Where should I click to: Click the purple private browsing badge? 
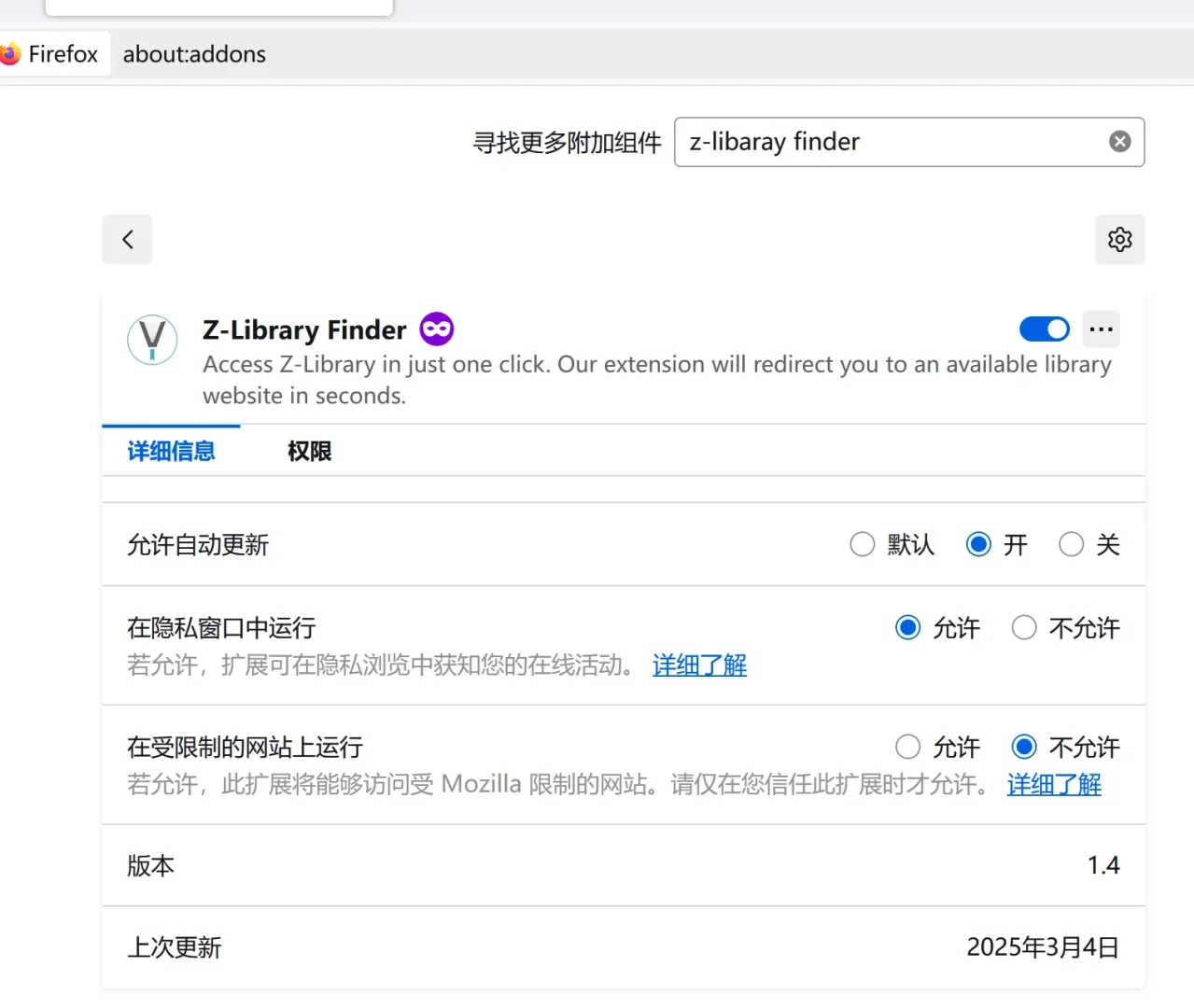pyautogui.click(x=437, y=329)
